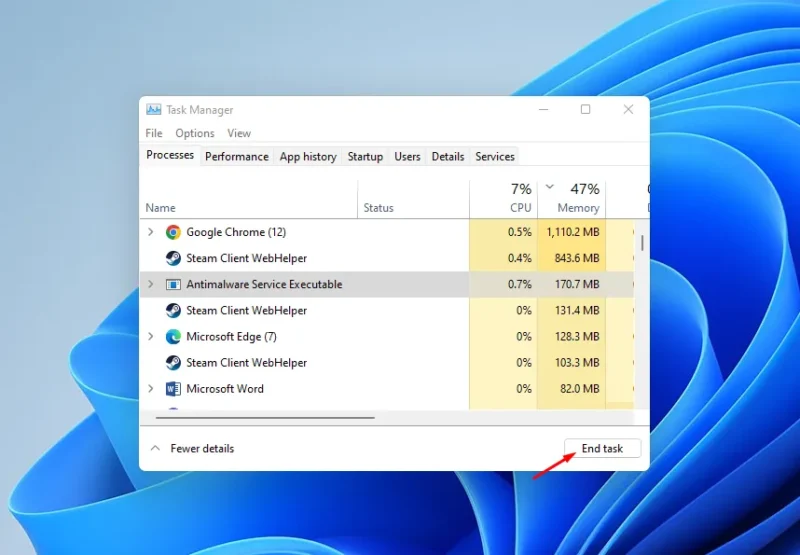This screenshot has width=800, height=555.
Task: Click the End task button
Action: pos(602,448)
